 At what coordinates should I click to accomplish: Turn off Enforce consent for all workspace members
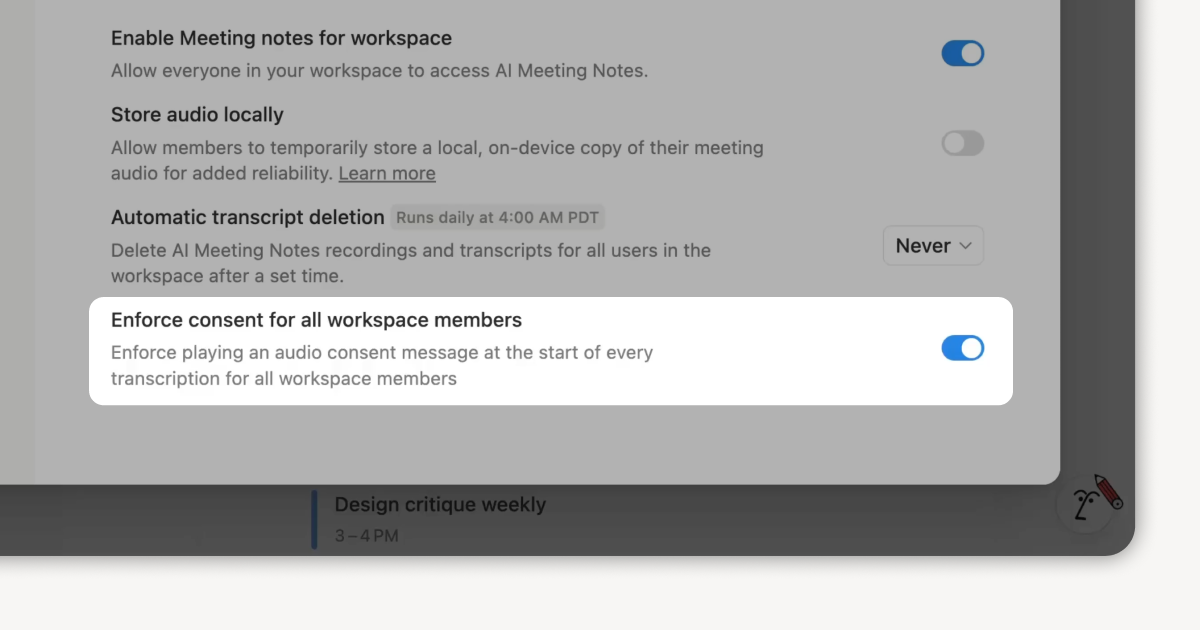click(962, 348)
